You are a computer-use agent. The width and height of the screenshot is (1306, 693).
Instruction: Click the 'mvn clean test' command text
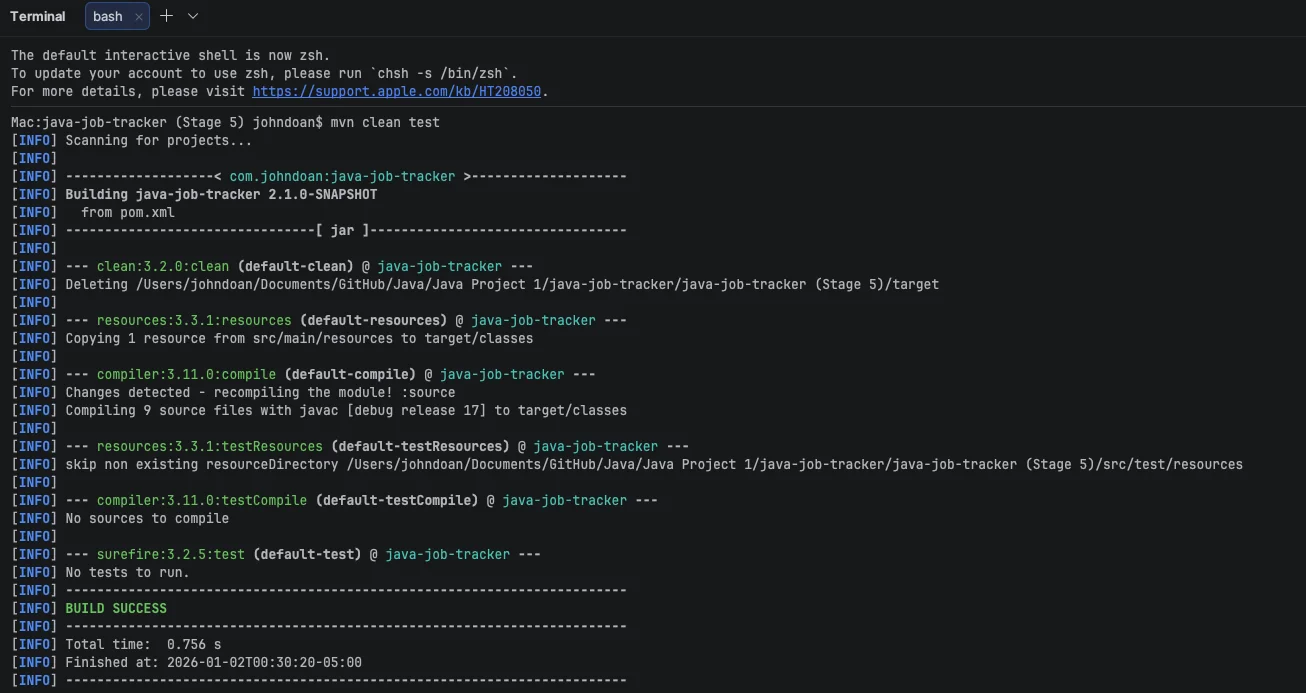tap(385, 122)
